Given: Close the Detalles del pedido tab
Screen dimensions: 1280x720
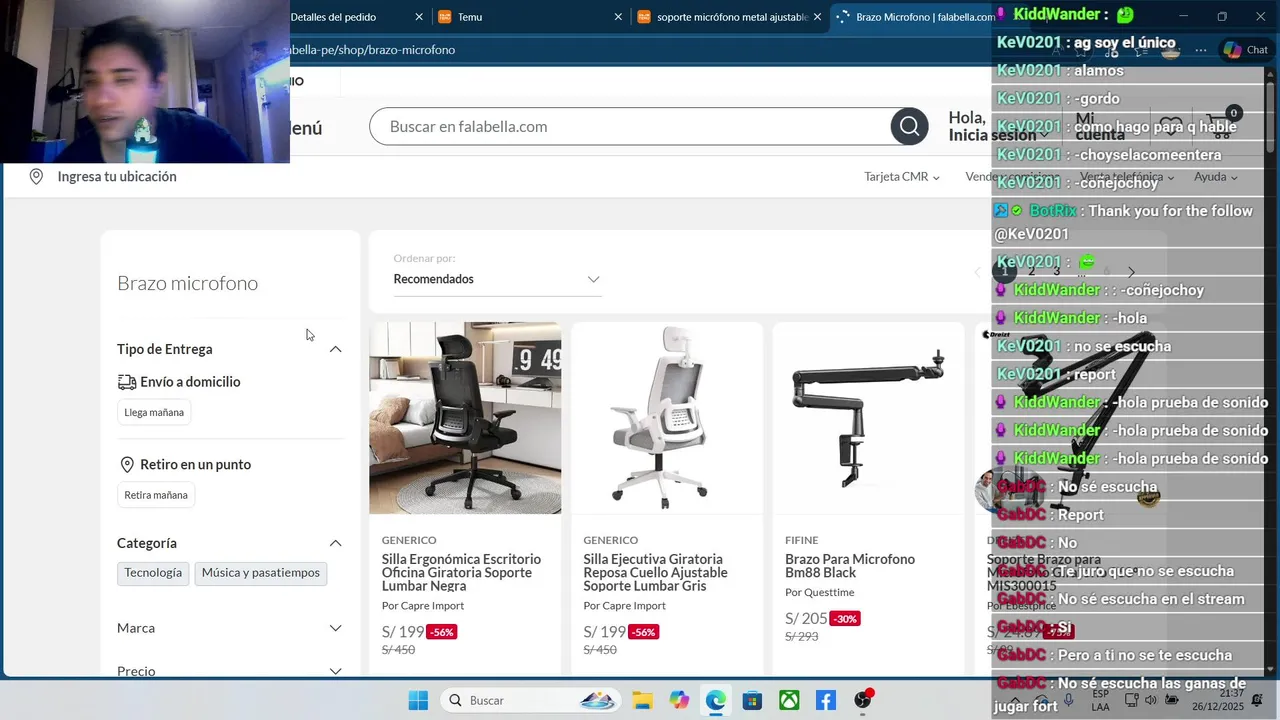Looking at the screenshot, I should coord(419,17).
